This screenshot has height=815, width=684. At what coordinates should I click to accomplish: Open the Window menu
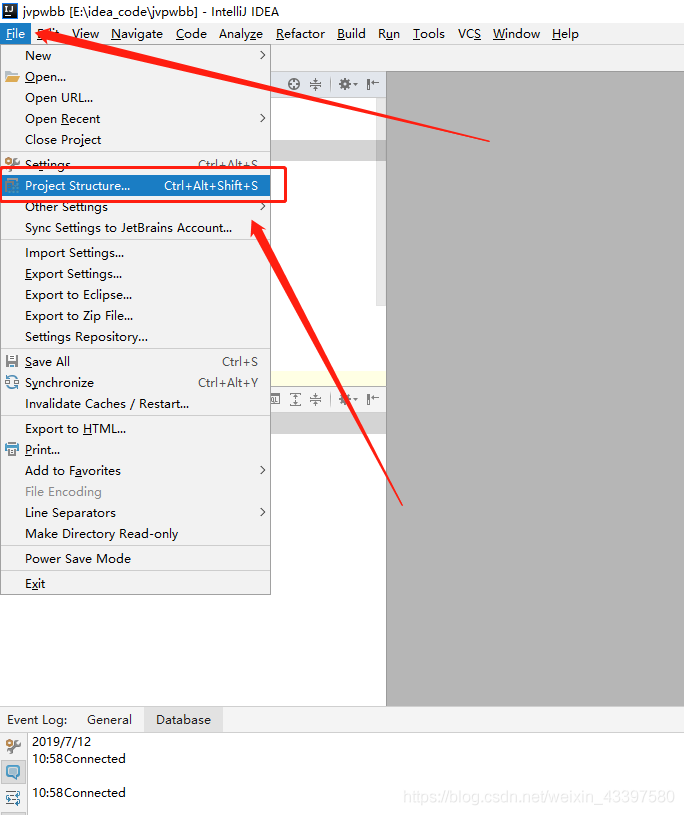point(516,34)
